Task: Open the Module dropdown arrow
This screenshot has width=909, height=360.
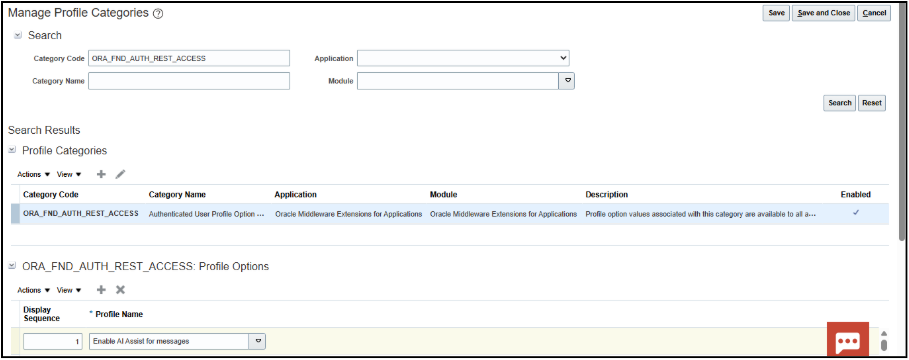Action: pos(566,81)
